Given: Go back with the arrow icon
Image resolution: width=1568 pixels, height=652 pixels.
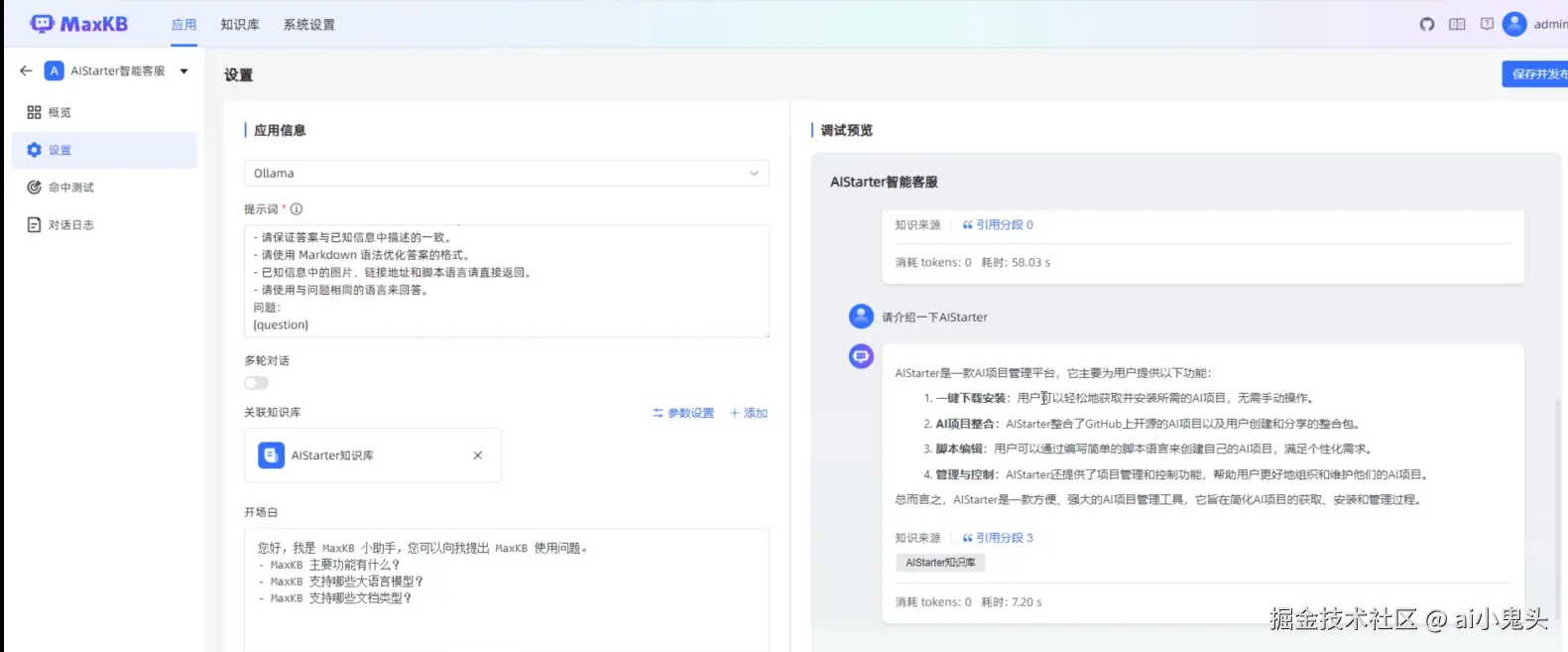Looking at the screenshot, I should click(x=26, y=70).
